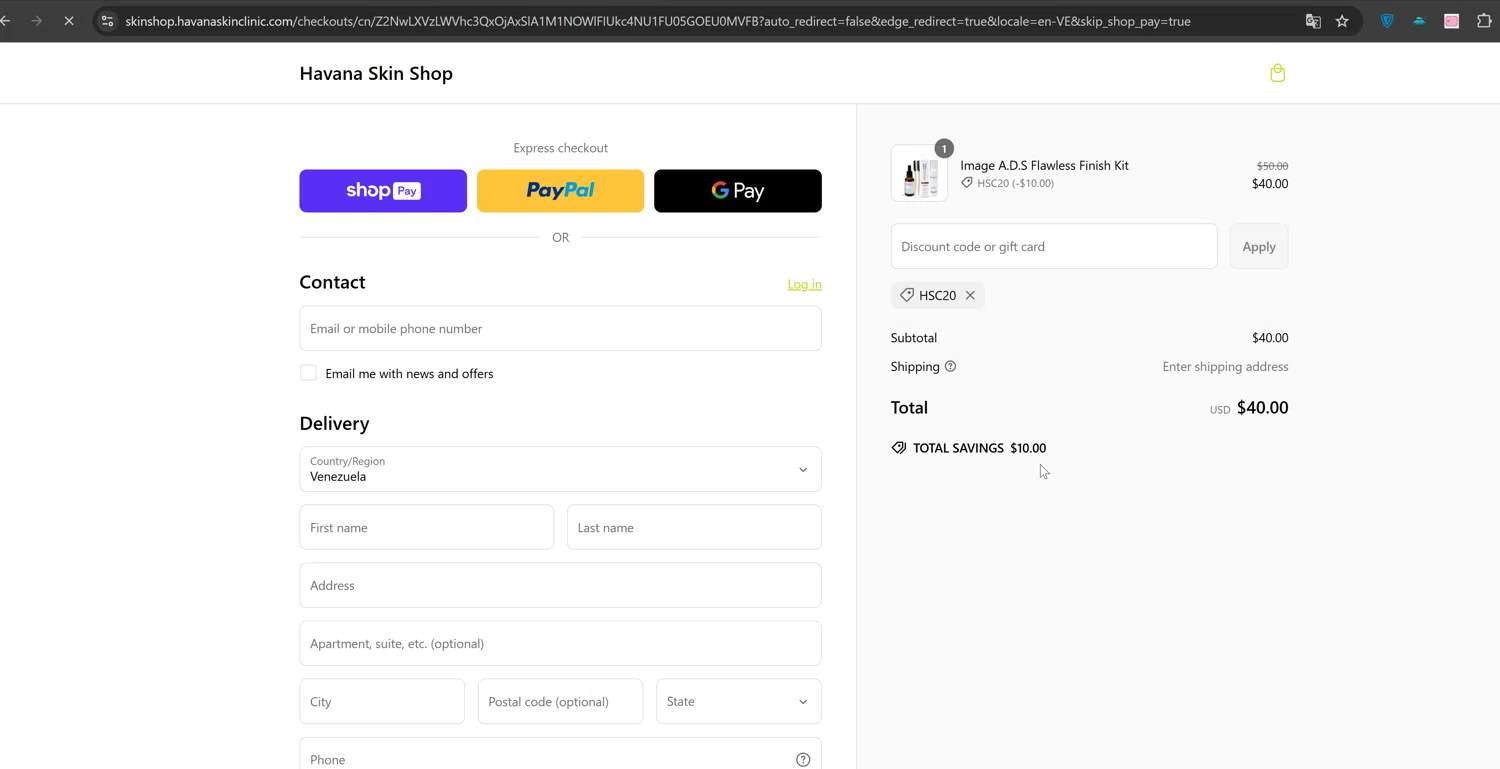Focus the Email or mobile phone number field

[x=560, y=328]
